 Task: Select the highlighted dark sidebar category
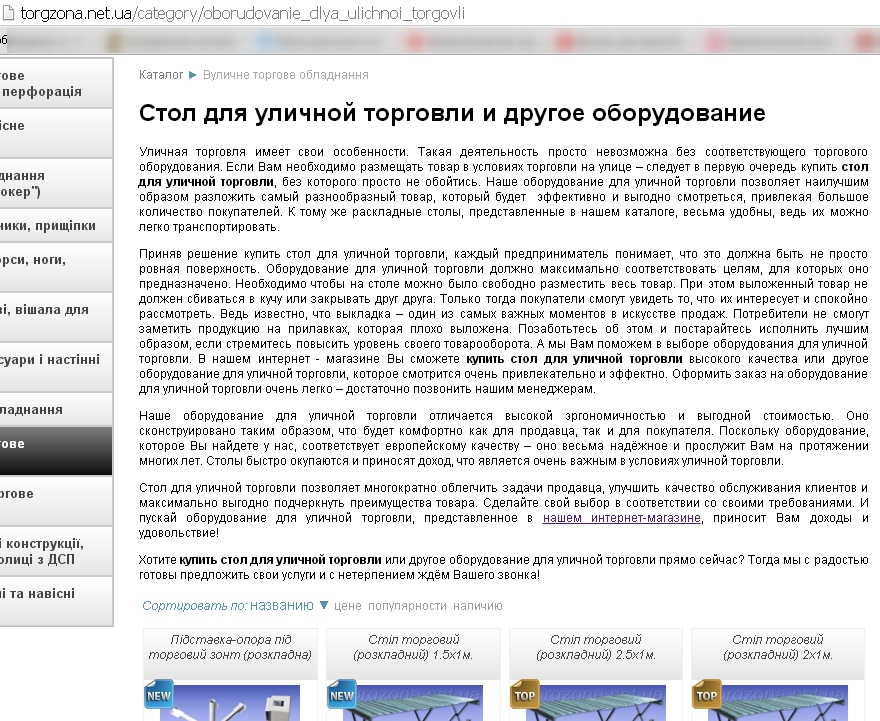point(56,451)
